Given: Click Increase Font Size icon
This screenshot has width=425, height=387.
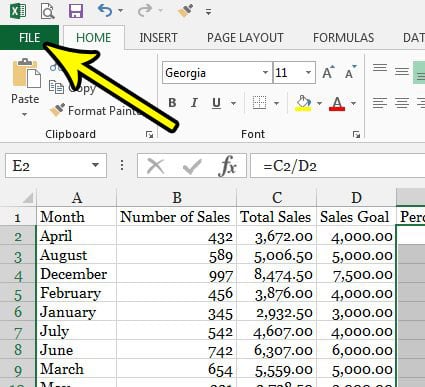Looking at the screenshot, I should point(328,72).
